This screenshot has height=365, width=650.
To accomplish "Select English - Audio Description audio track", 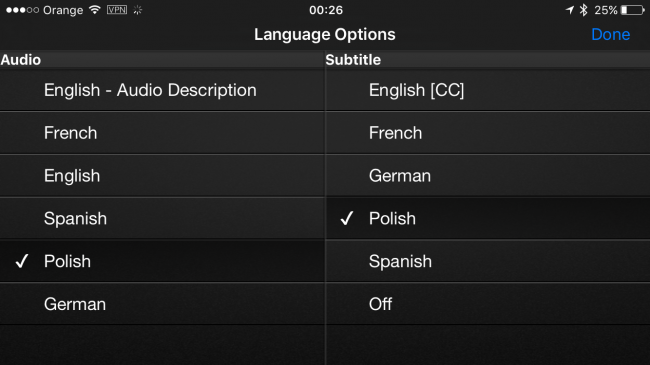I will coord(162,90).
